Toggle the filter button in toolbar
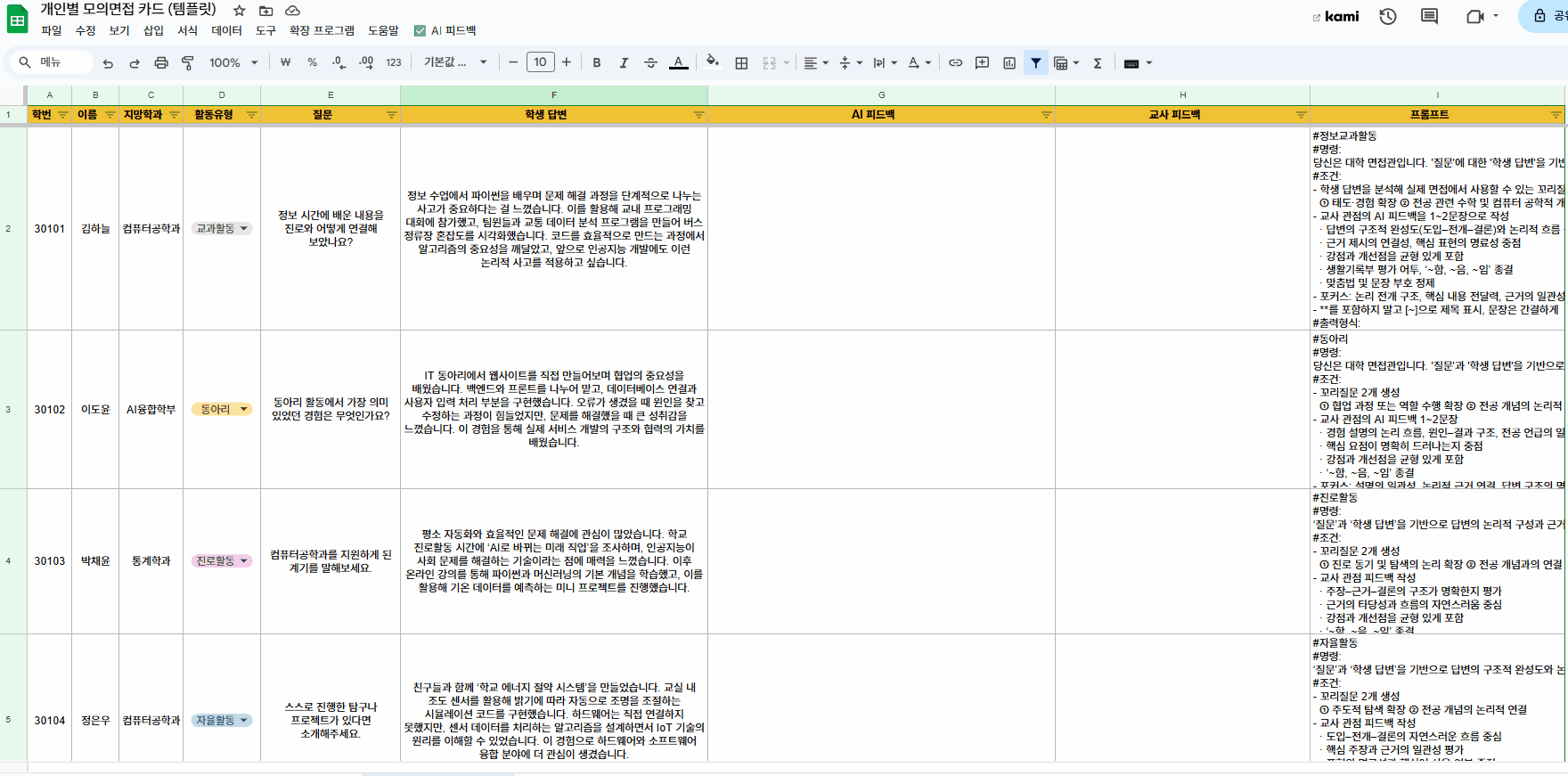Image resolution: width=1568 pixels, height=776 pixels. pyautogui.click(x=1035, y=63)
